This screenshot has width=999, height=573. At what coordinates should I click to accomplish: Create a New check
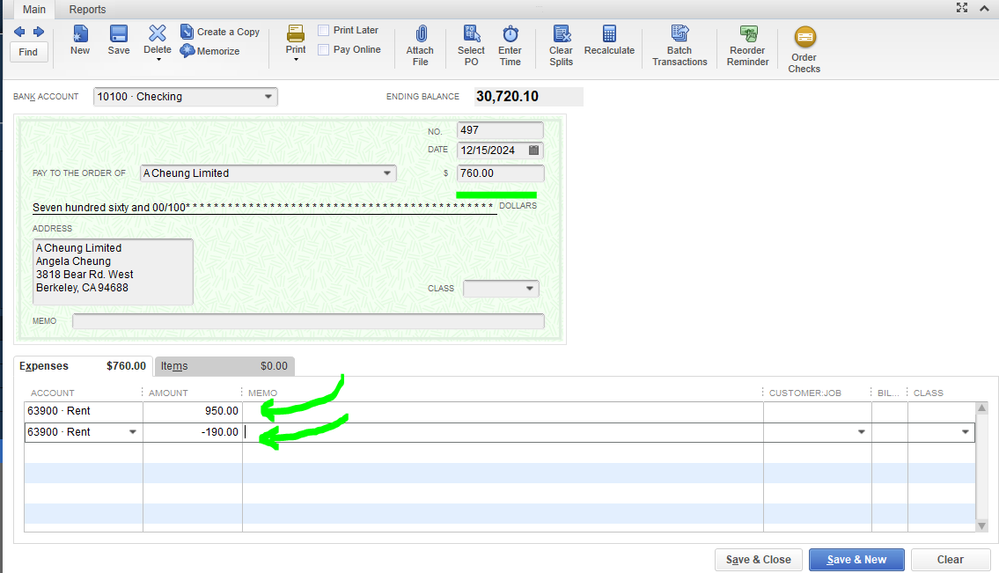[80, 40]
